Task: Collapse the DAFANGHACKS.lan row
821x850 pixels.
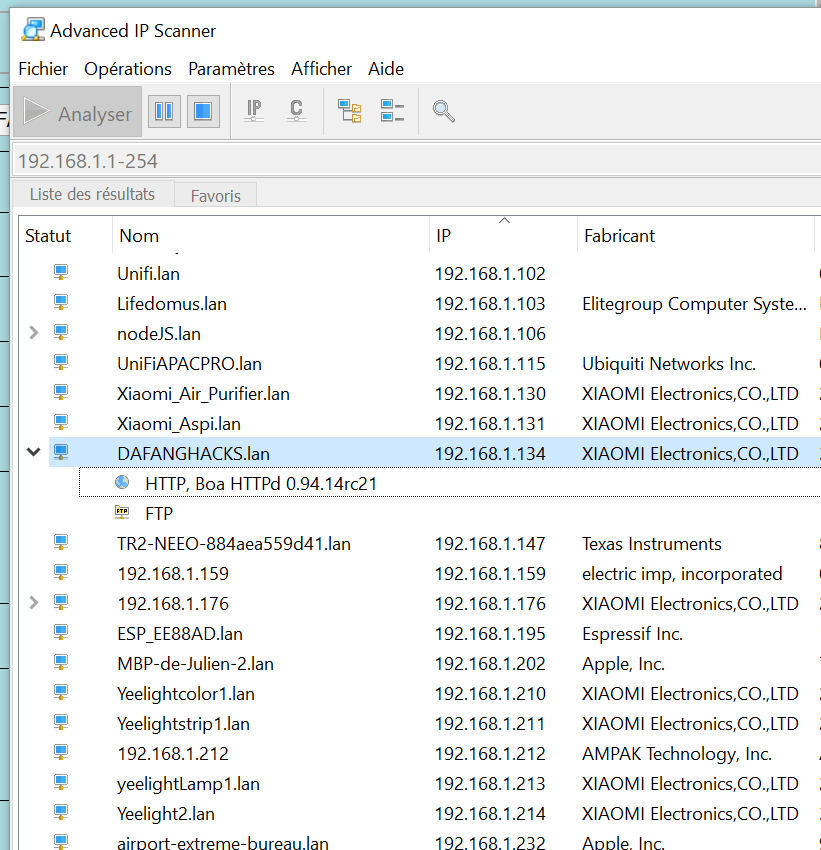Action: pyautogui.click(x=34, y=452)
